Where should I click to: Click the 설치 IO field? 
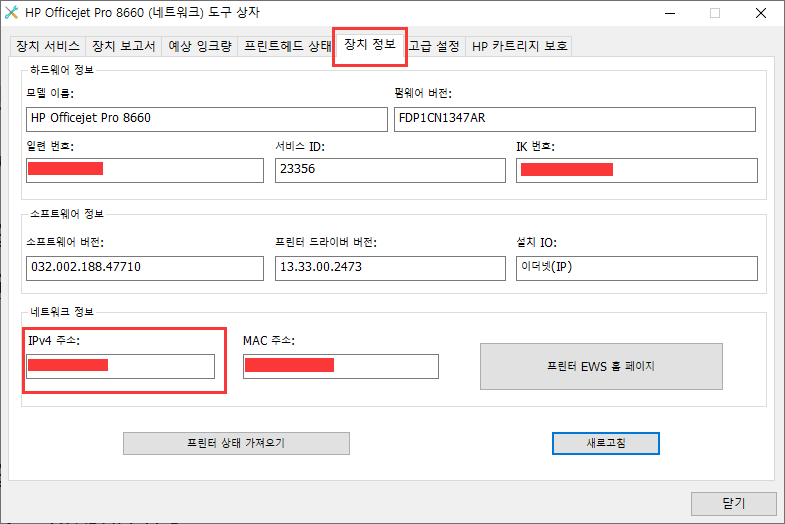coord(636,268)
